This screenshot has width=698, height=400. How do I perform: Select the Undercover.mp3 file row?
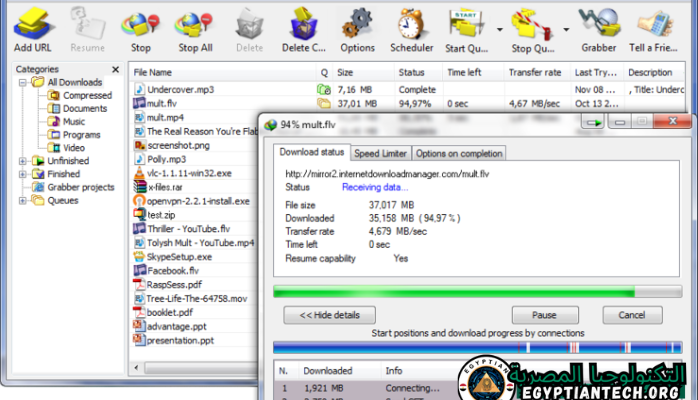tap(407, 89)
